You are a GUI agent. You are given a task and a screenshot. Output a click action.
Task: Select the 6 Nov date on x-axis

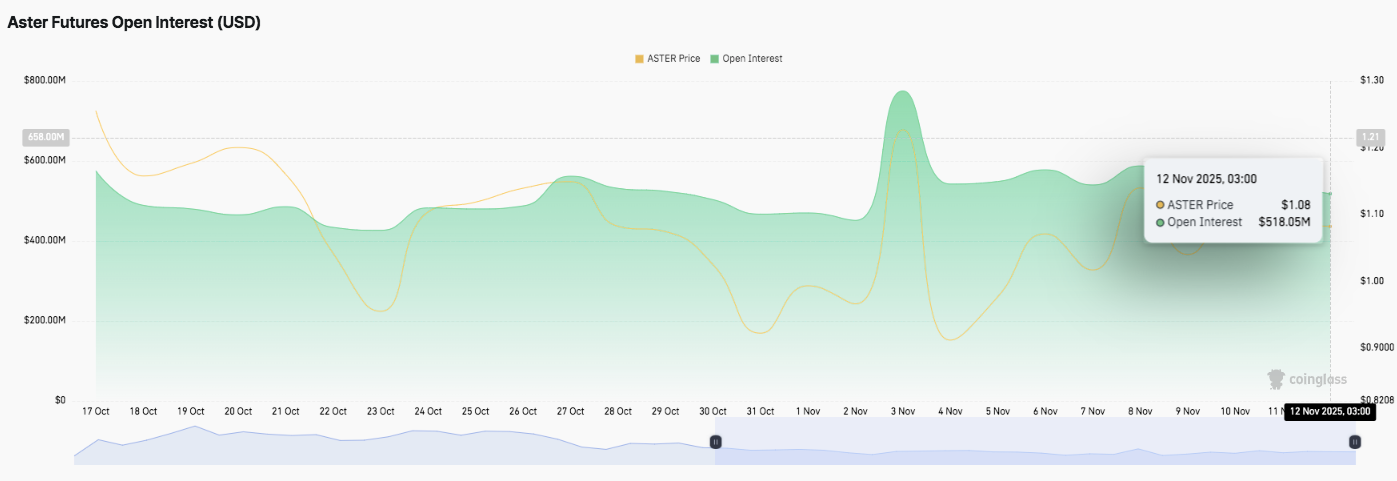[x=1045, y=411]
